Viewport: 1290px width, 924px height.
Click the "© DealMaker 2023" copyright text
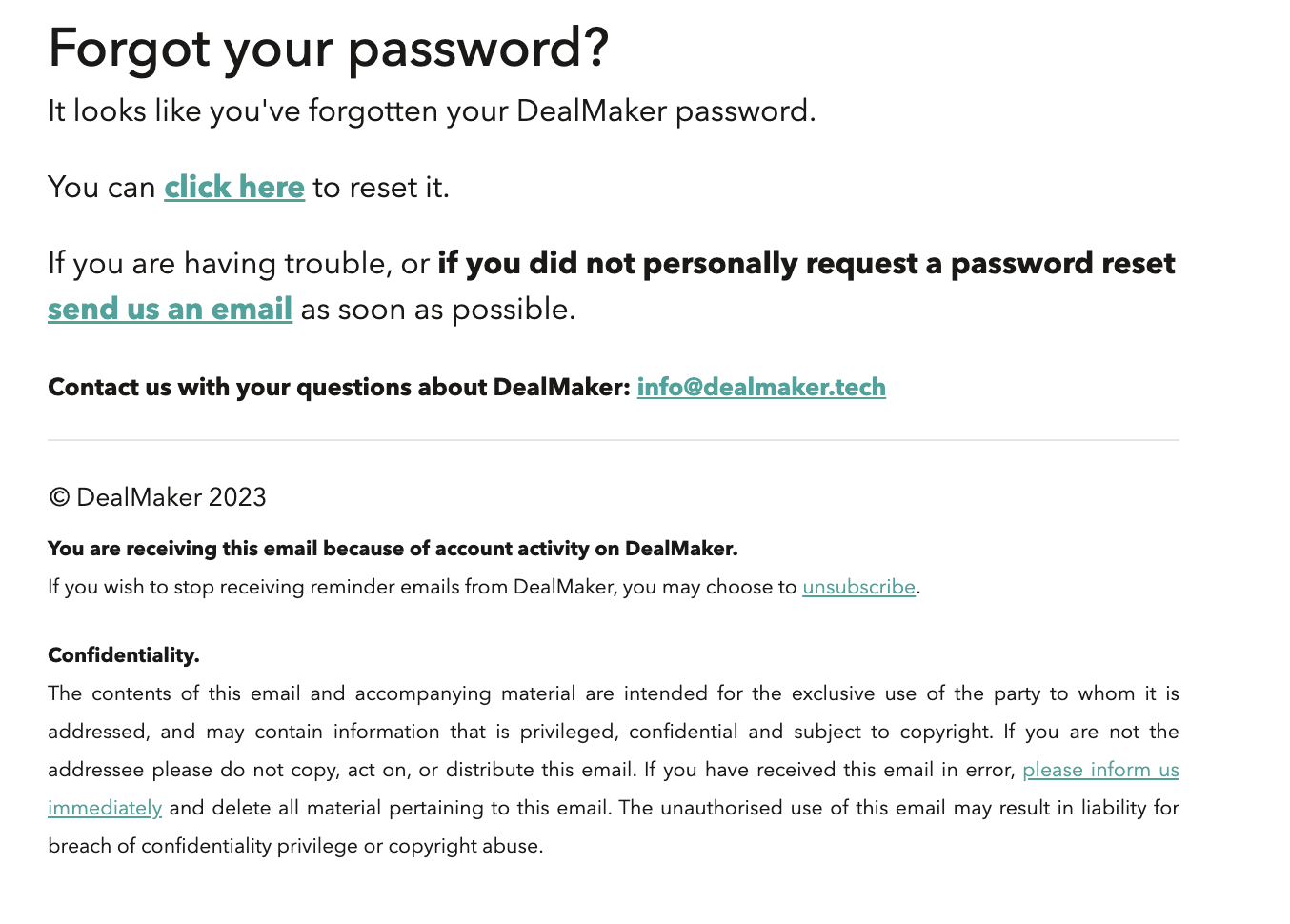coord(157,497)
